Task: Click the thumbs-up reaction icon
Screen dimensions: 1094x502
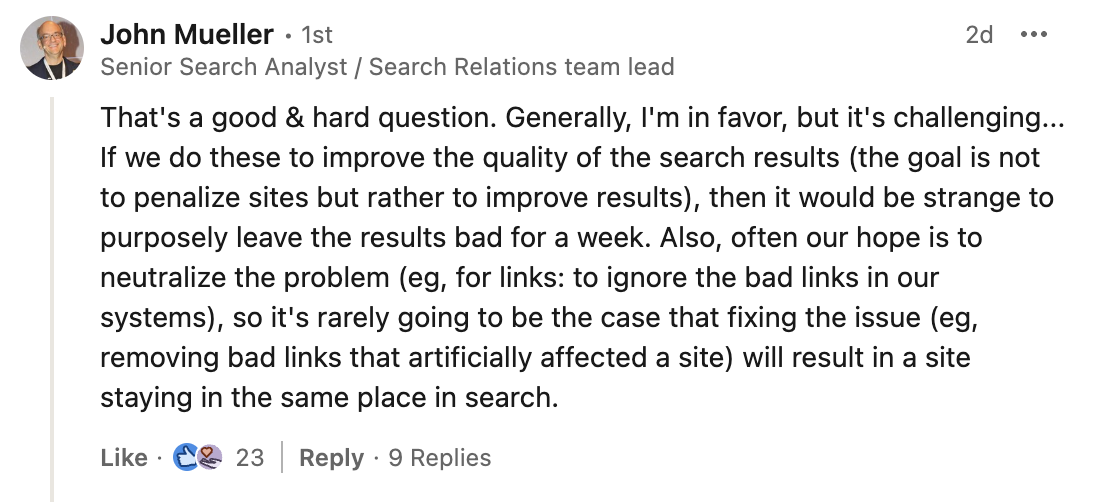Action: (x=187, y=457)
